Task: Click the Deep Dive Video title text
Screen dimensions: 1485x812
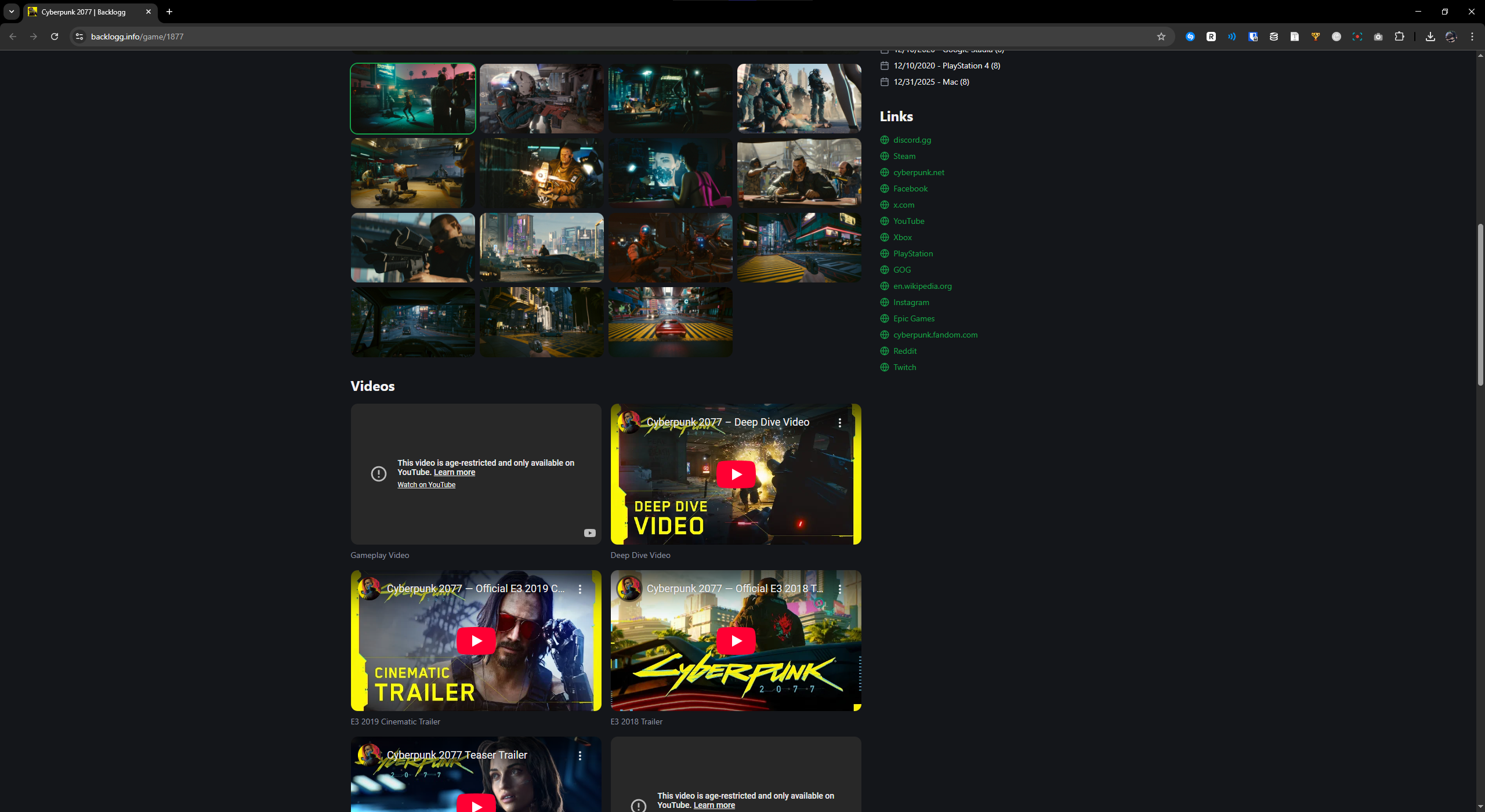Action: point(728,422)
